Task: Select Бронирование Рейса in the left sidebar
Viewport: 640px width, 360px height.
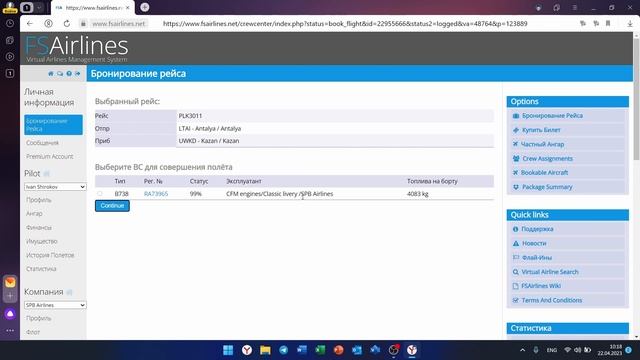Action: [x=53, y=124]
